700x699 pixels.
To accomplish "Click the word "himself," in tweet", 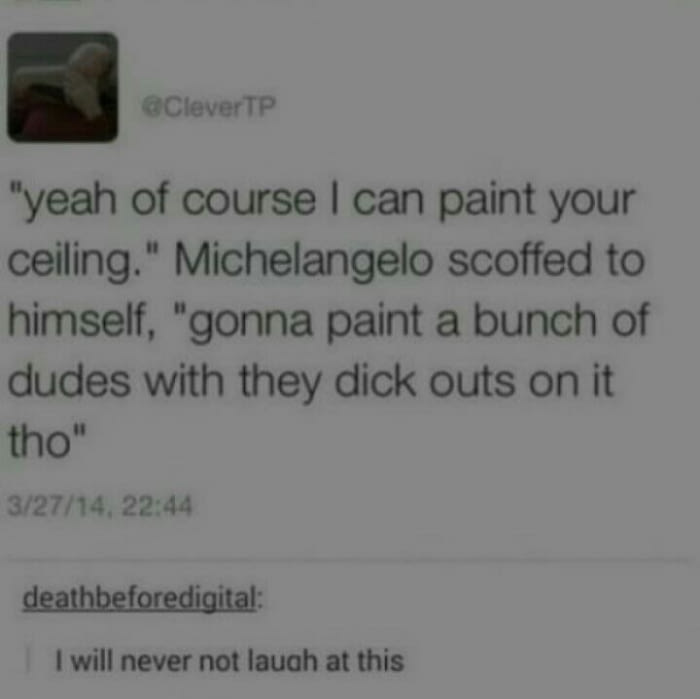I will (x=81, y=320).
